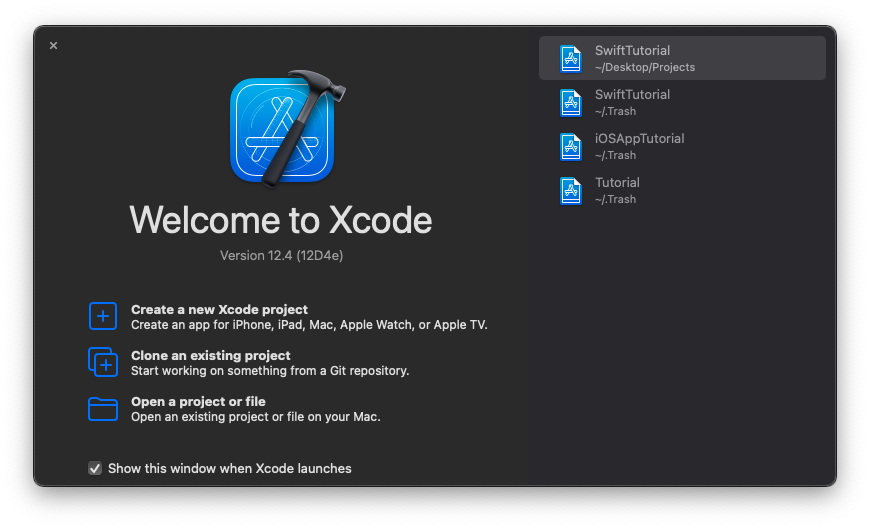
Task: Click 'Open an existing project or file on your Mac.'
Action: [256, 417]
